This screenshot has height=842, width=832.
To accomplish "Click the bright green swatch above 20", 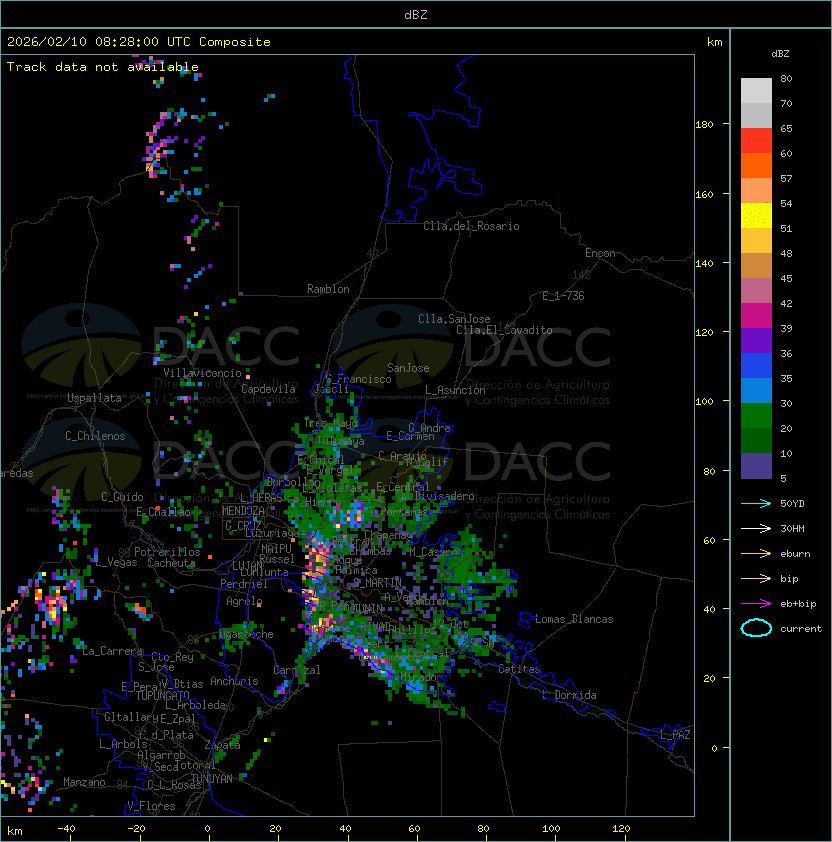I will [x=756, y=416].
